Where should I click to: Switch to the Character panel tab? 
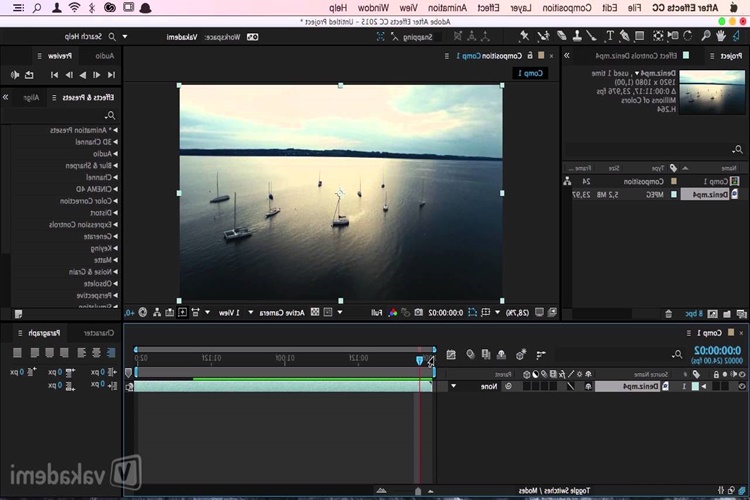coord(99,333)
